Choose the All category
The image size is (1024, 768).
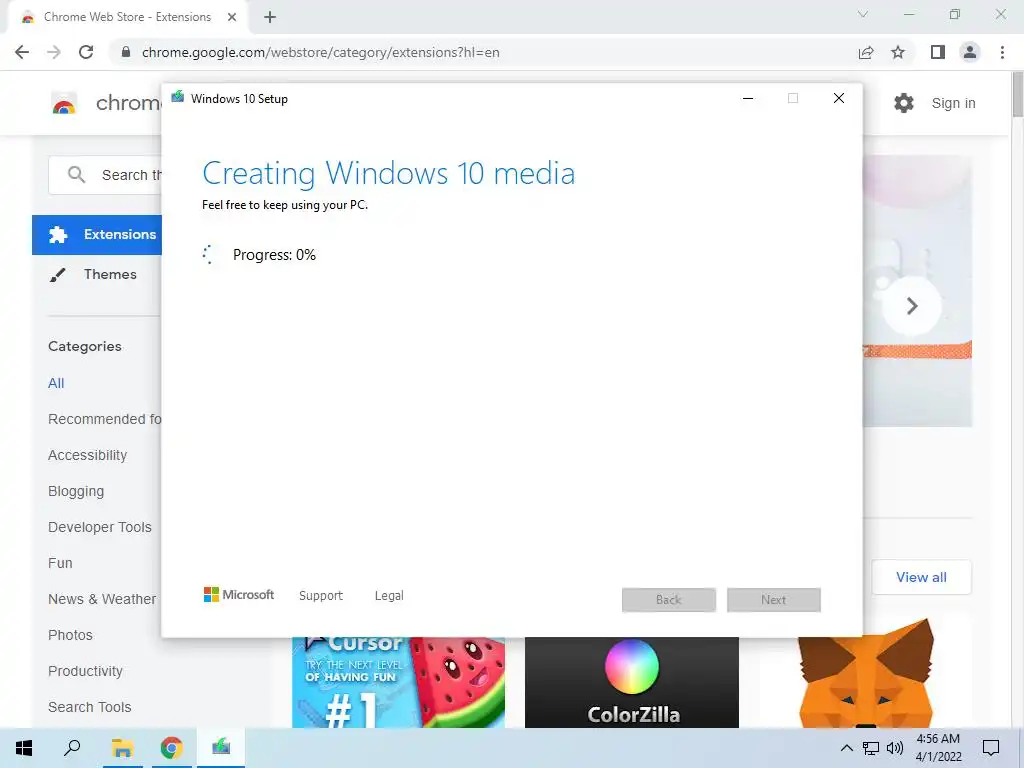(56, 383)
